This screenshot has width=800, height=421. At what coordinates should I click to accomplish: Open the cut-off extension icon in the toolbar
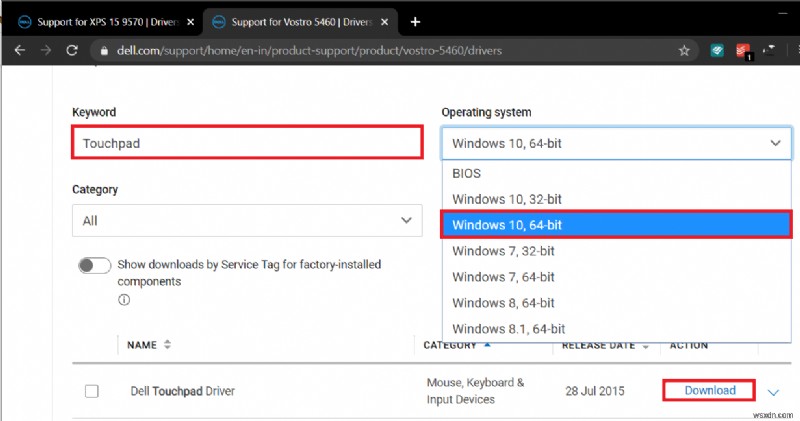click(x=769, y=50)
